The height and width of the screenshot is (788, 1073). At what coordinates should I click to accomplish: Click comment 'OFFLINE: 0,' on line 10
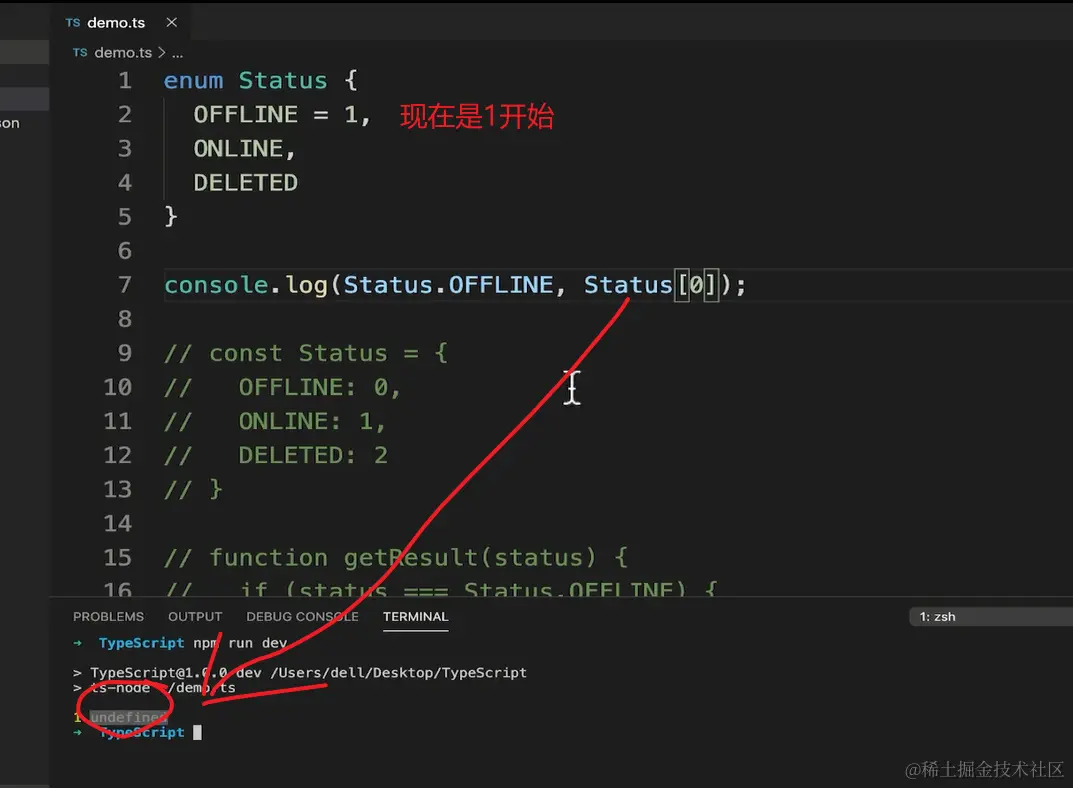[x=319, y=387]
